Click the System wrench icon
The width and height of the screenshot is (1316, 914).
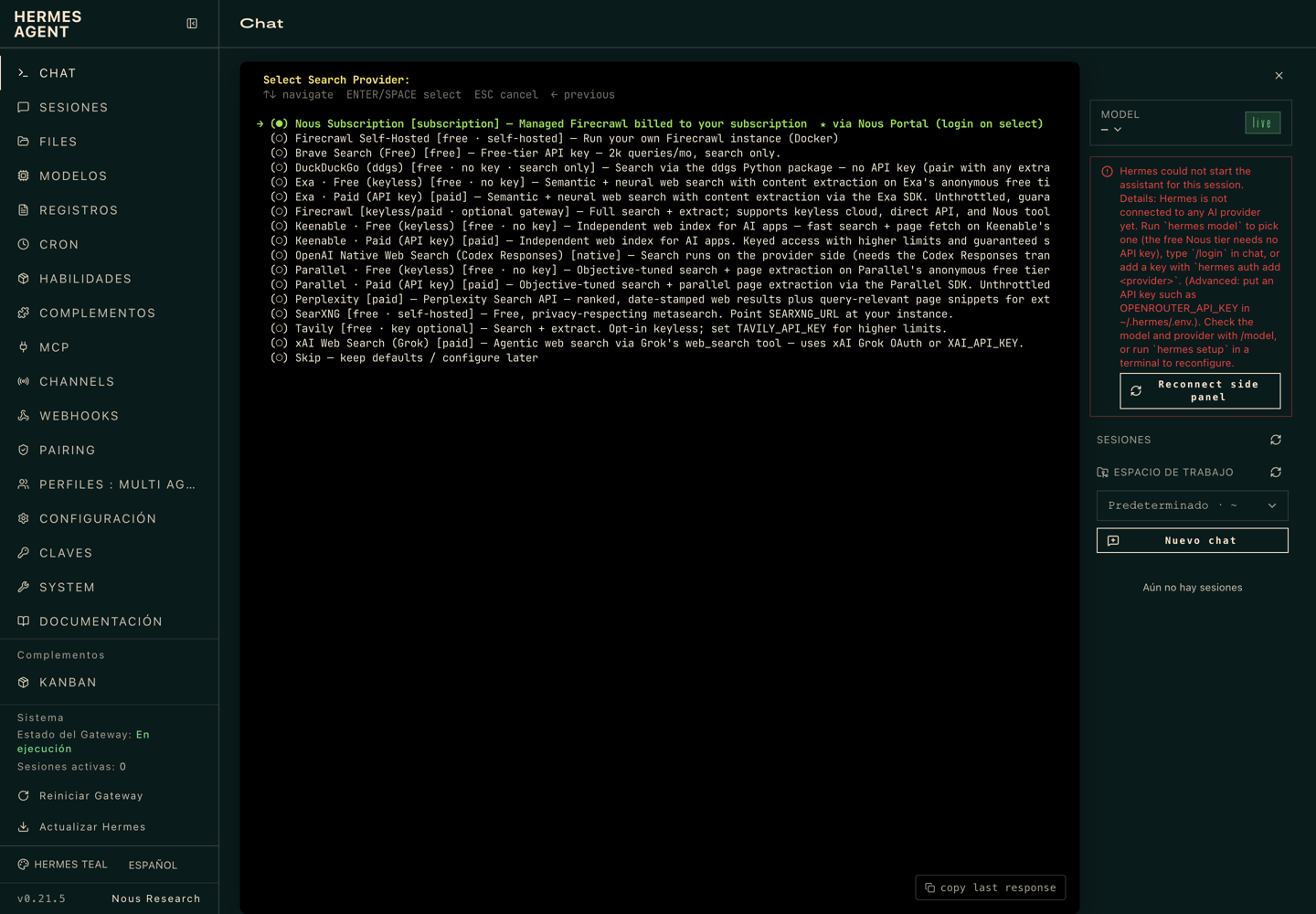point(24,588)
